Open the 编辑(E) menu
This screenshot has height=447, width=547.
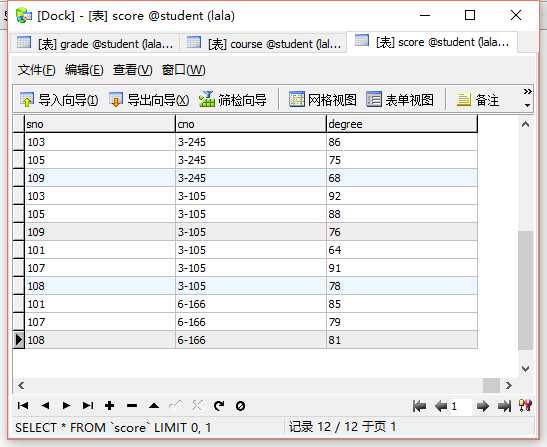[84, 70]
